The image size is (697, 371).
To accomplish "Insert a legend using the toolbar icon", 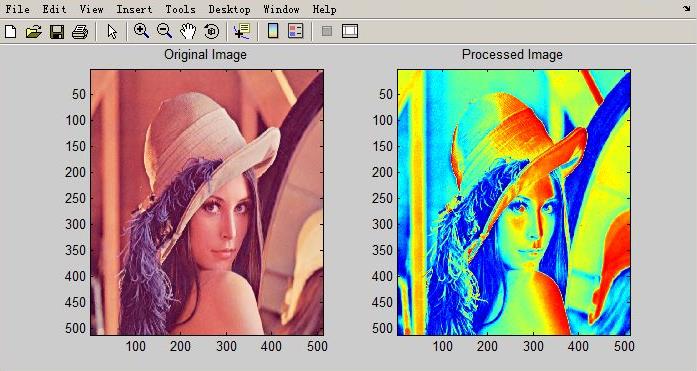I will coord(296,31).
